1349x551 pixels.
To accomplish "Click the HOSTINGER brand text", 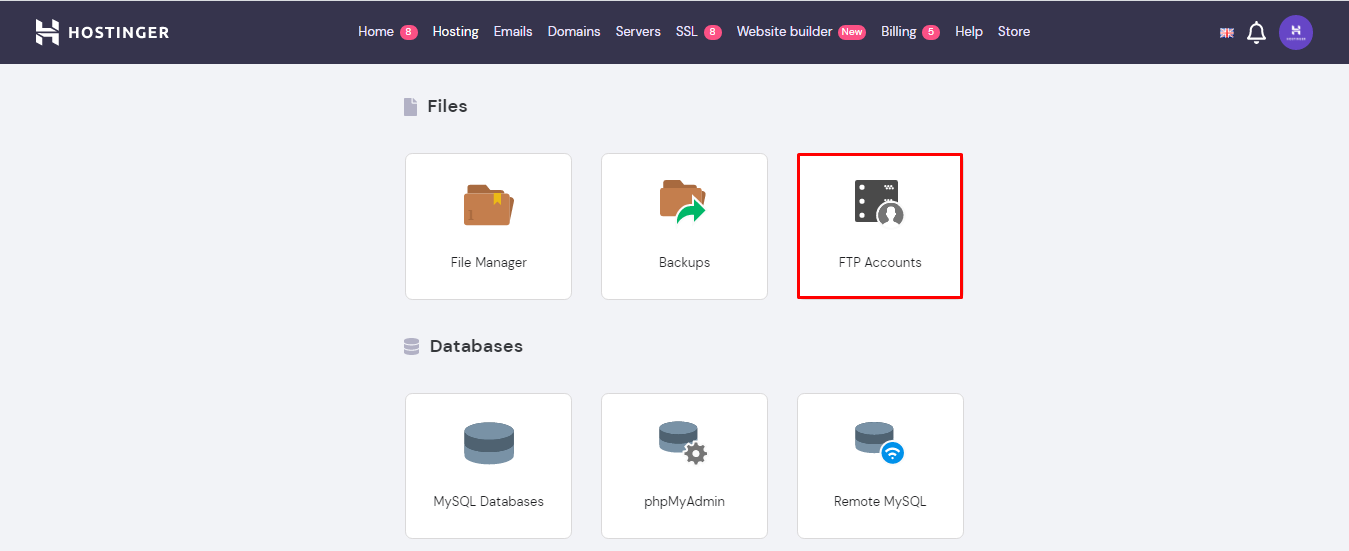I will [x=118, y=33].
